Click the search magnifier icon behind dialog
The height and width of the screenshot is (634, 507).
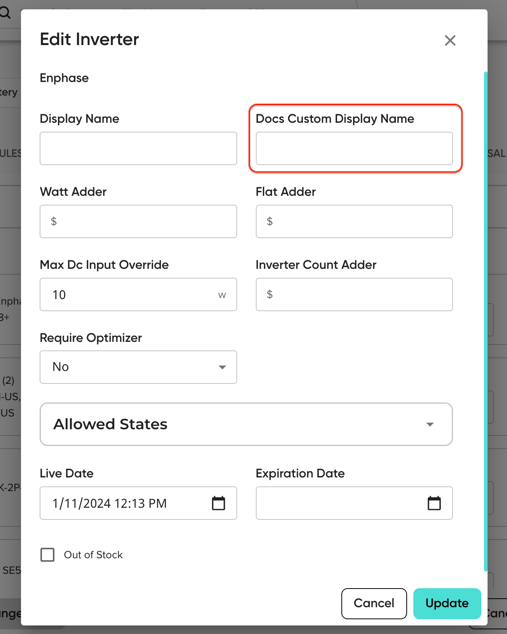(5, 12)
